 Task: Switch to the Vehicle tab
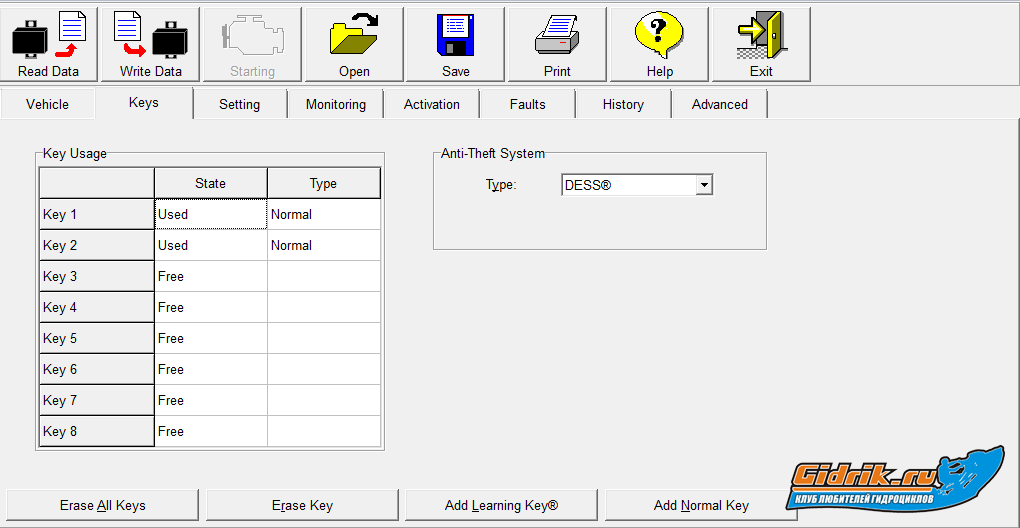click(48, 104)
